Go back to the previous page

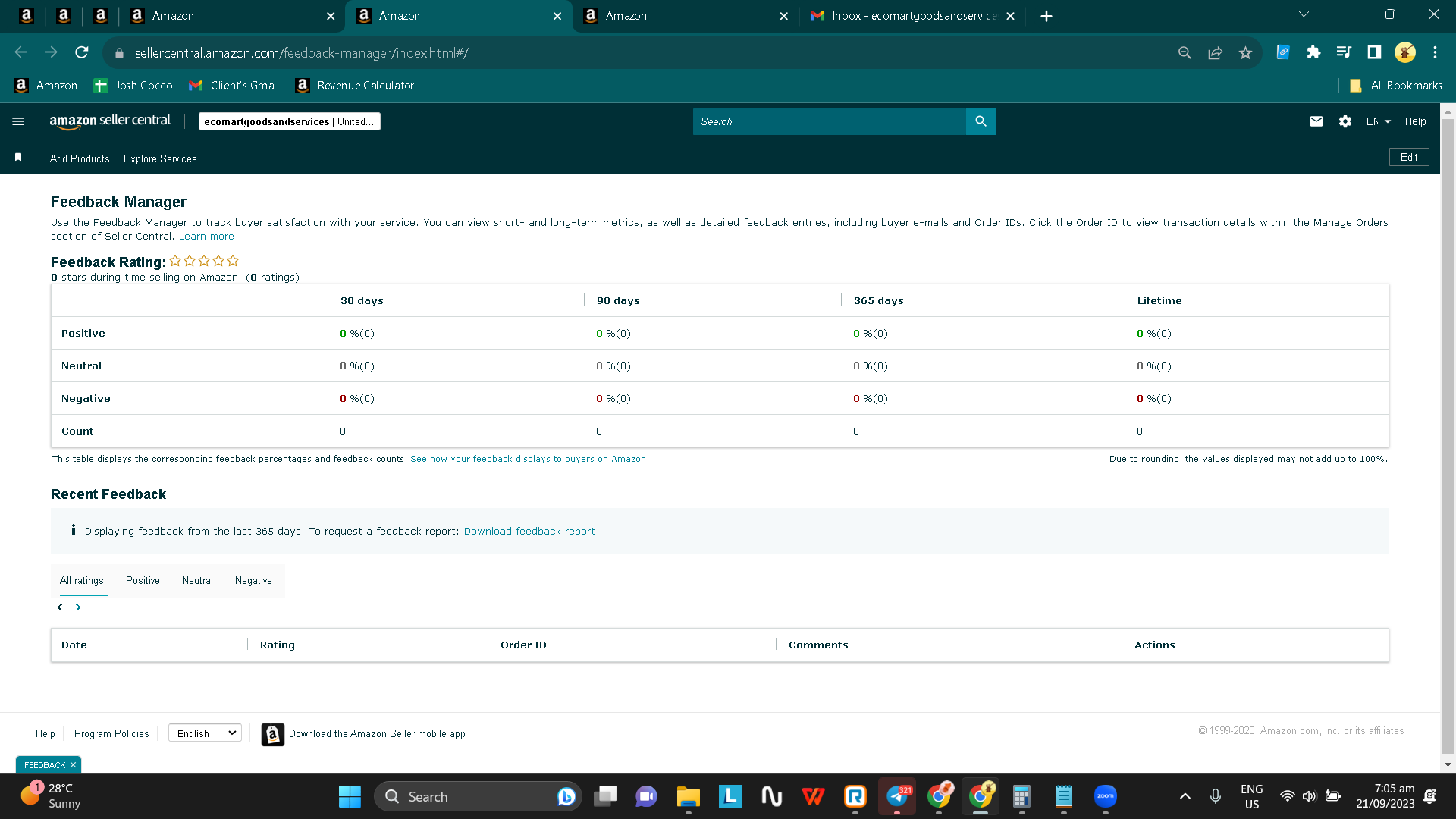point(21,52)
